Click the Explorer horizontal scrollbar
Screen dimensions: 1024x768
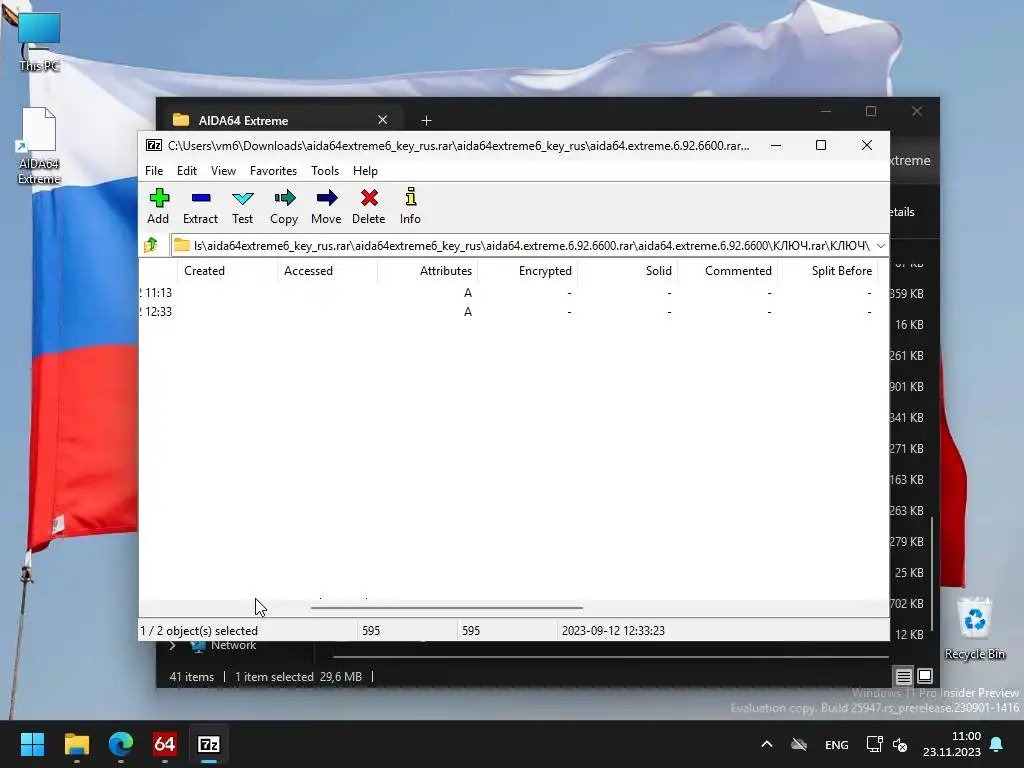611,656
